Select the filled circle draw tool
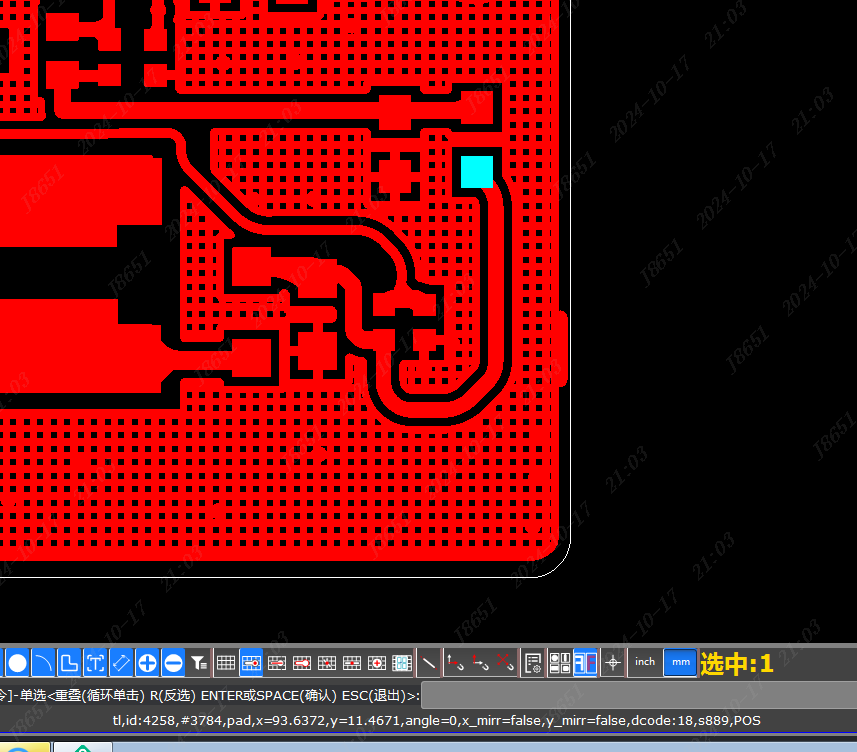 [x=18, y=662]
